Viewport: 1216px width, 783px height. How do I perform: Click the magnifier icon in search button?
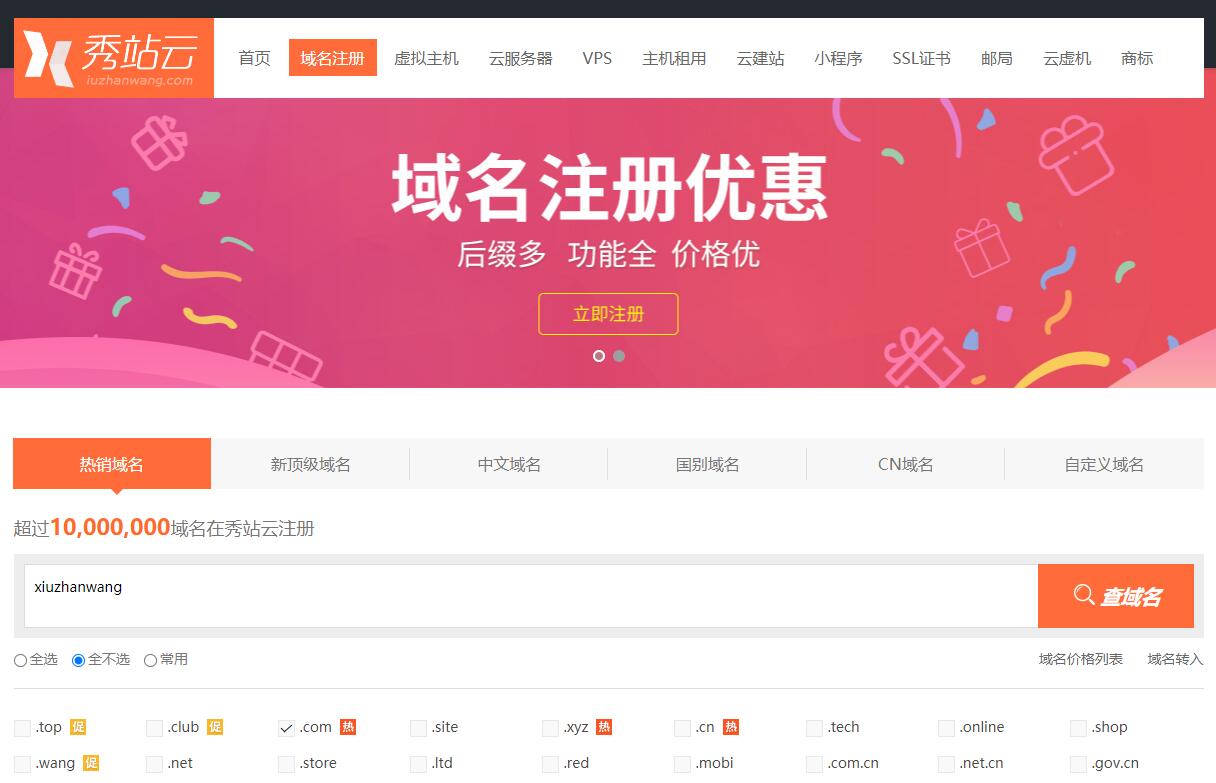(1083, 596)
